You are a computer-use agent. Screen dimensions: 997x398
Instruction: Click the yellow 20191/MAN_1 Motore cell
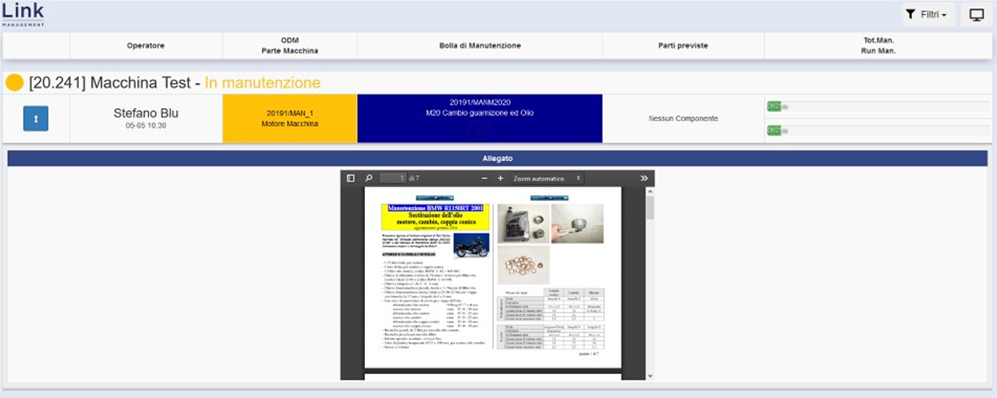coord(290,119)
